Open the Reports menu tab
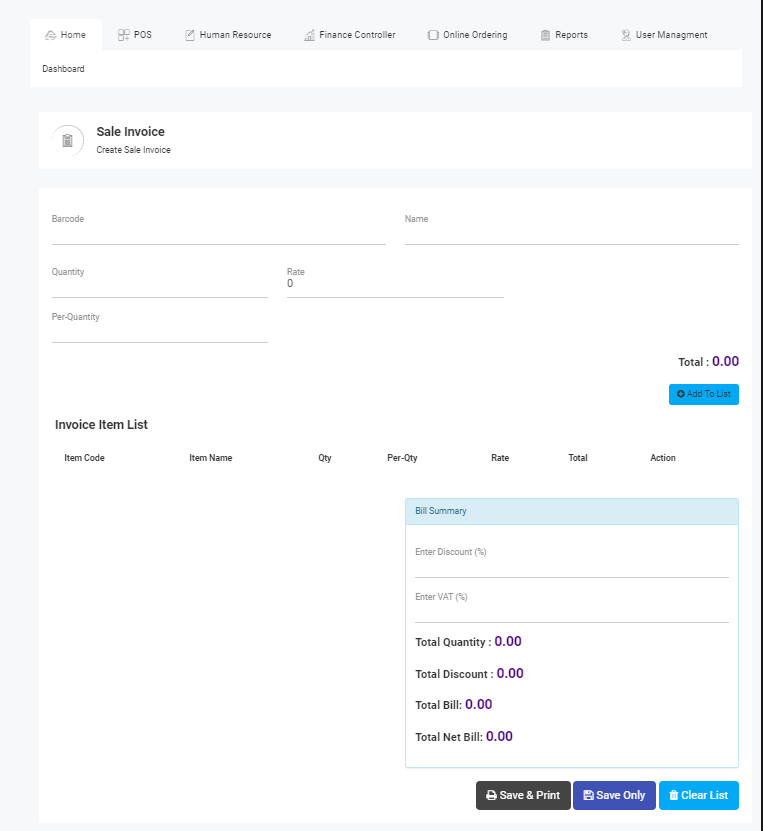 pyautogui.click(x=571, y=35)
